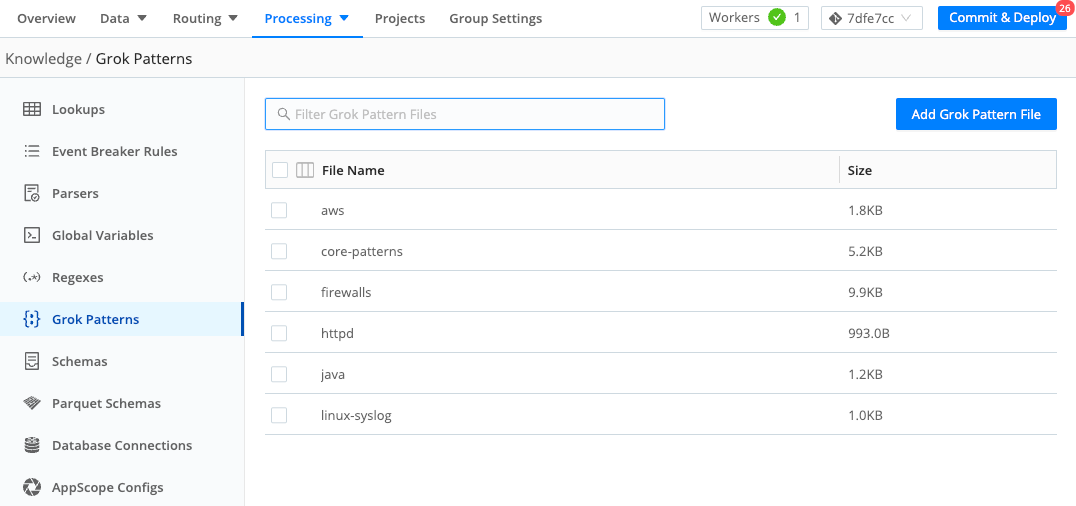Click the Knowledge breadcrumb link
Screen dimensions: 1076x506
43,58
